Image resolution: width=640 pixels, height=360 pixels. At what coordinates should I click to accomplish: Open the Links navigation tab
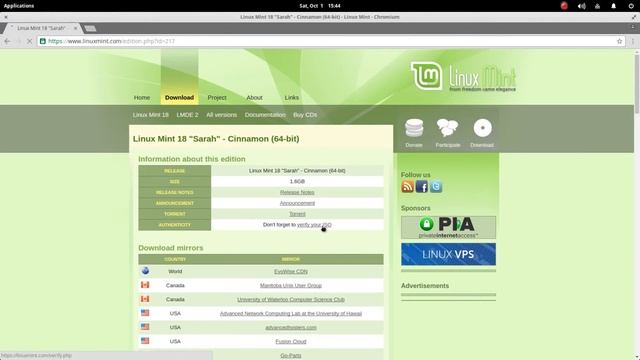coord(291,98)
